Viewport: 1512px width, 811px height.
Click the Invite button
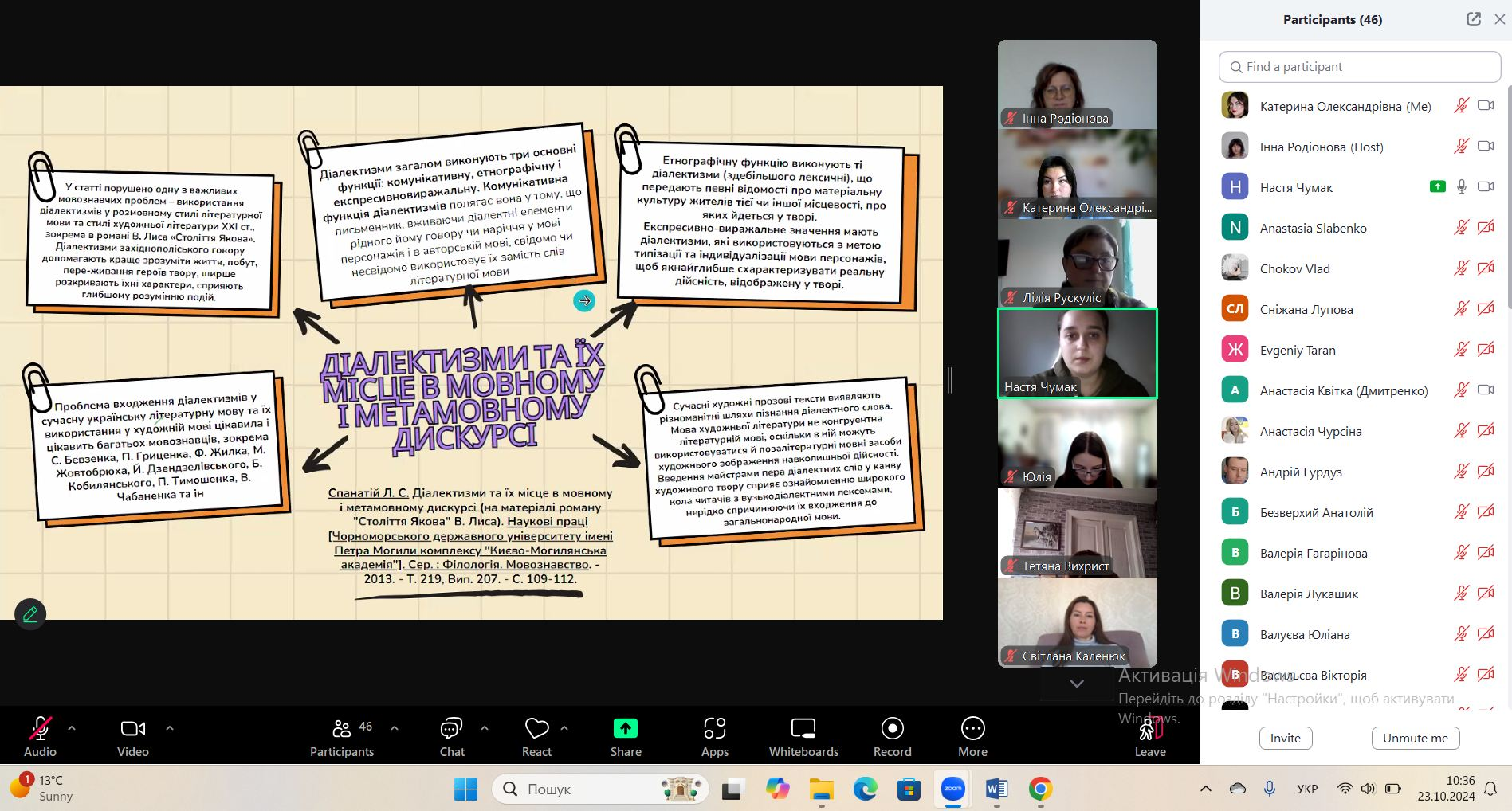(1285, 738)
